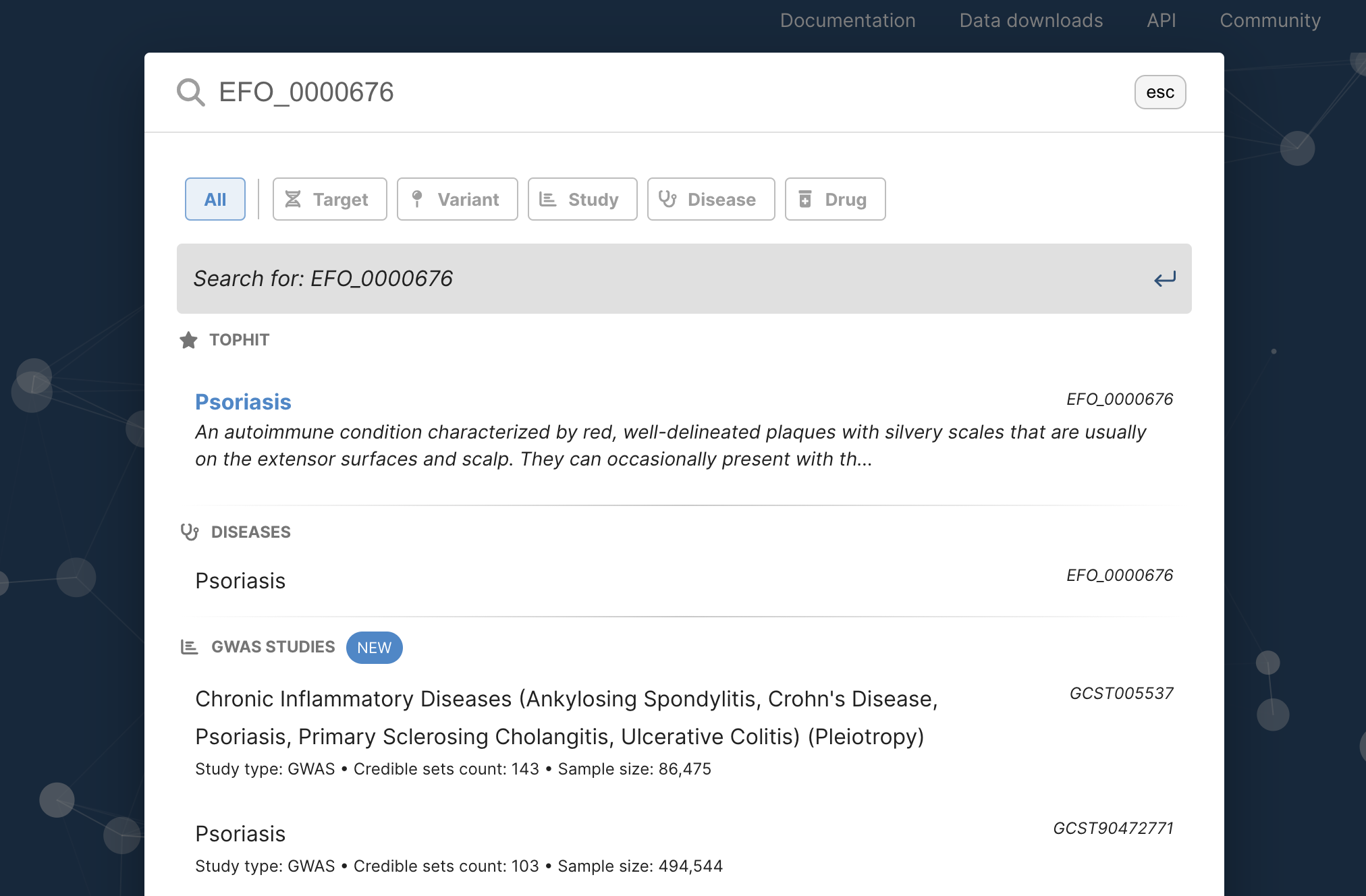The width and height of the screenshot is (1366, 896).
Task: Click the chart icon beside GWAS STUDIES
Action: click(190, 647)
